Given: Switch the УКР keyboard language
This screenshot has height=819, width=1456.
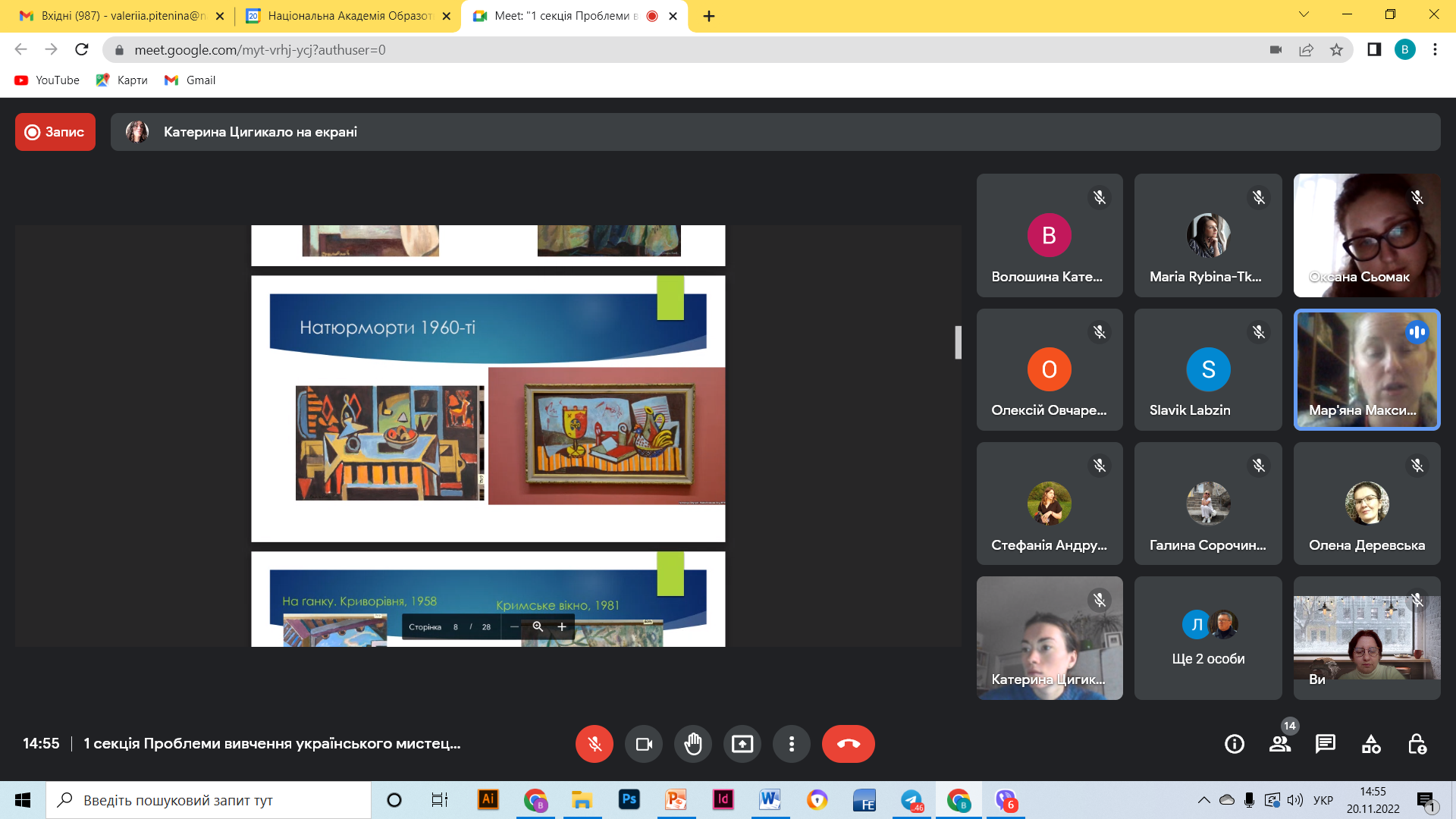Looking at the screenshot, I should click(1323, 800).
